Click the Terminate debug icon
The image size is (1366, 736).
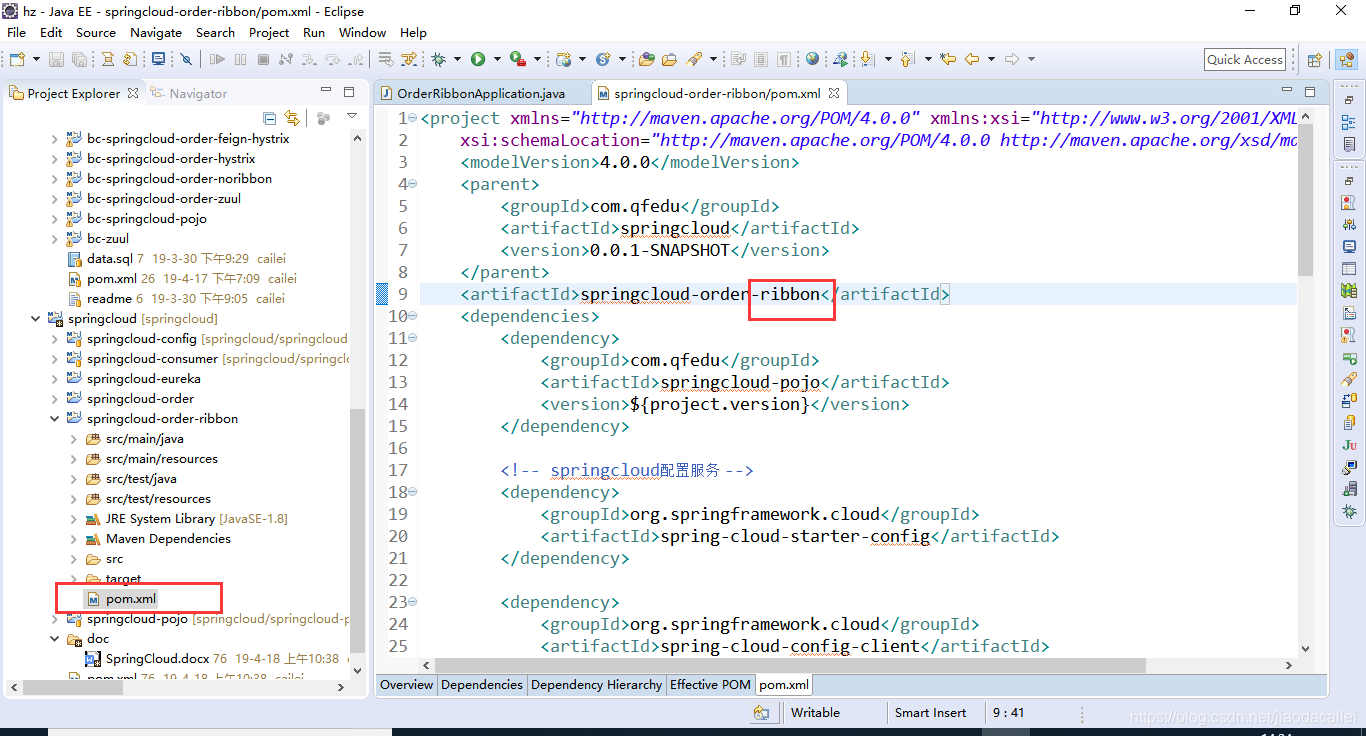[x=263, y=59]
